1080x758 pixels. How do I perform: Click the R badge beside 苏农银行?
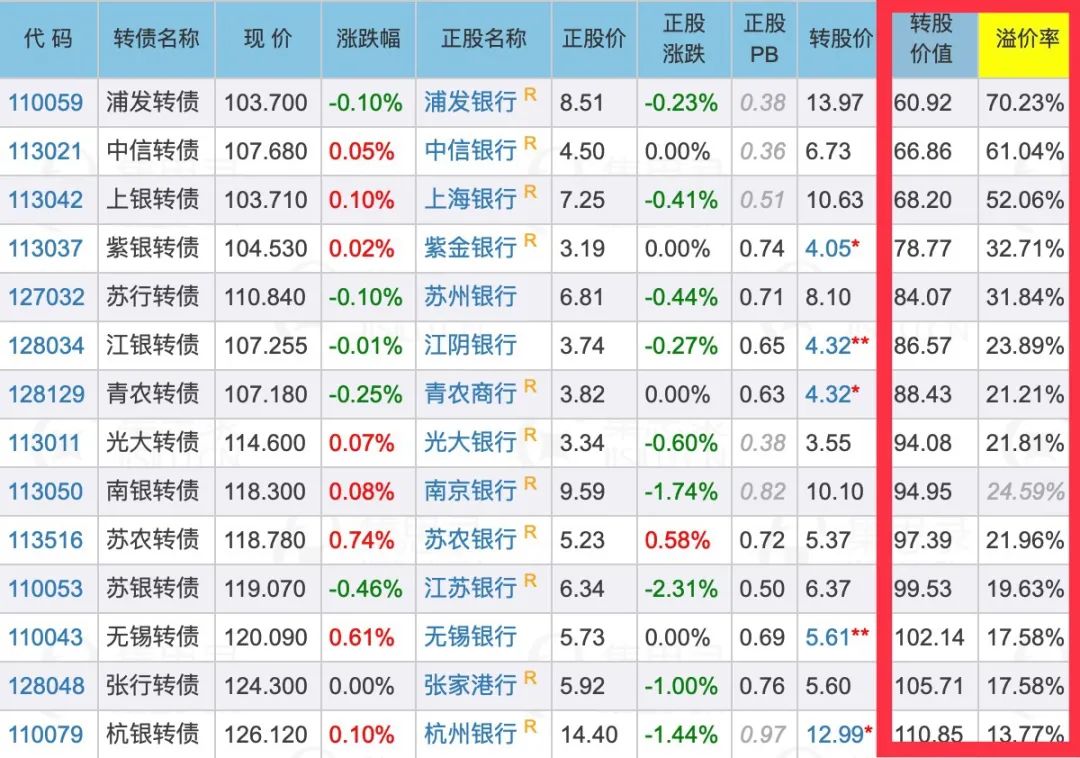[530, 532]
